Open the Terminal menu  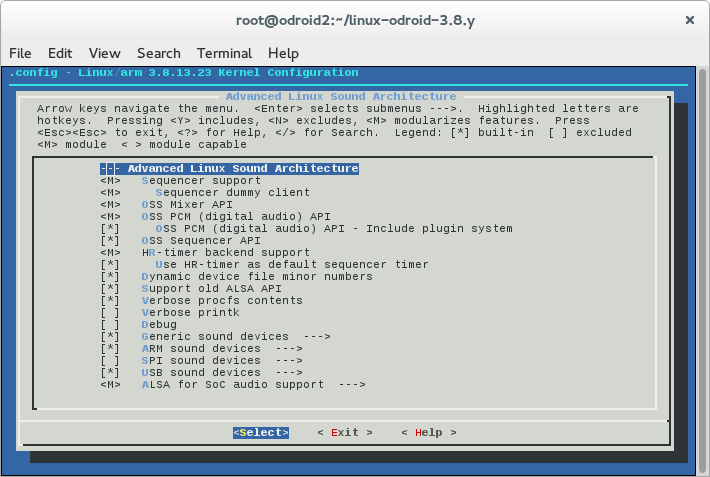tap(224, 53)
